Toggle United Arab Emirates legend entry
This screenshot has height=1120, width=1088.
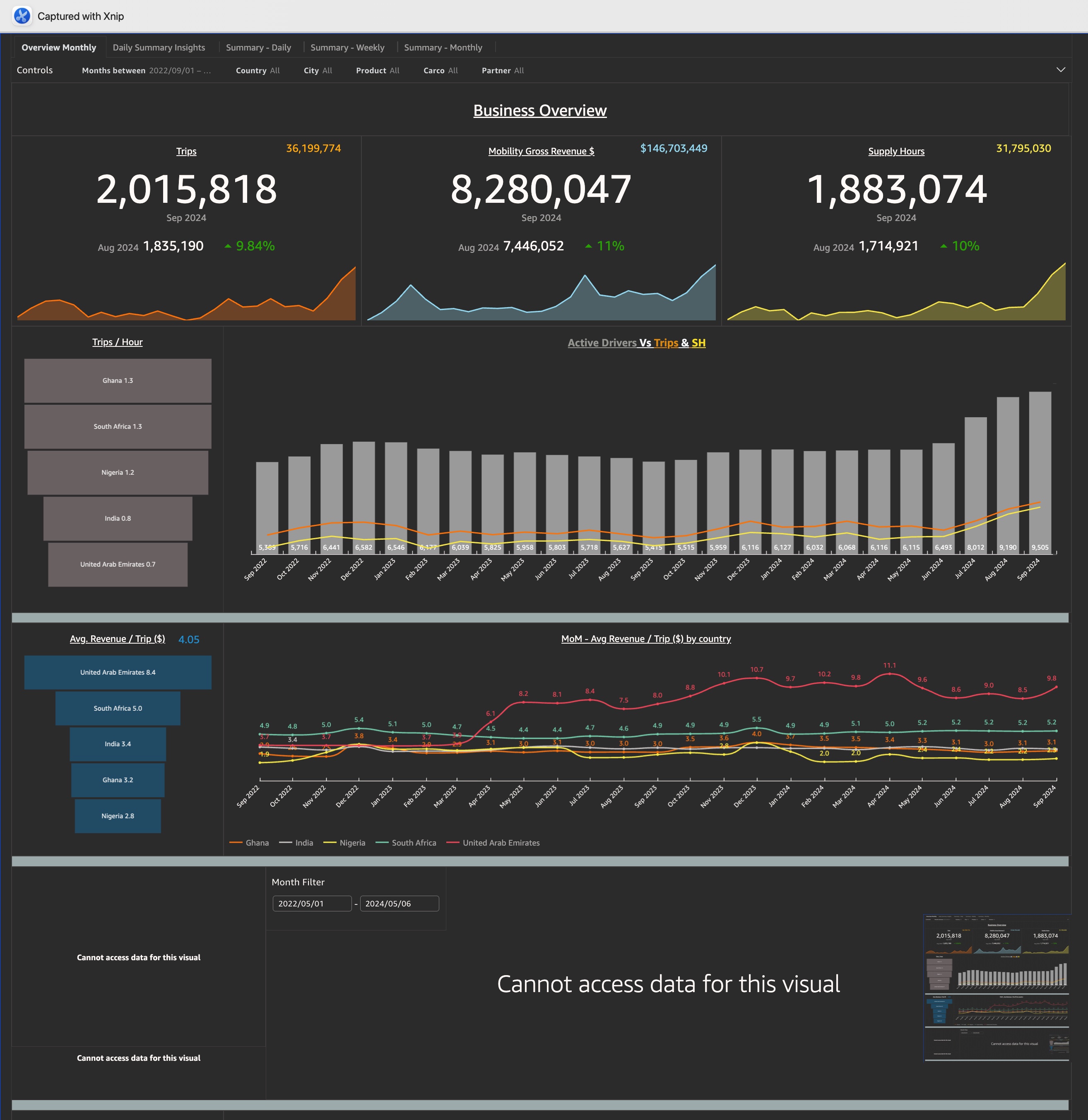tap(493, 843)
